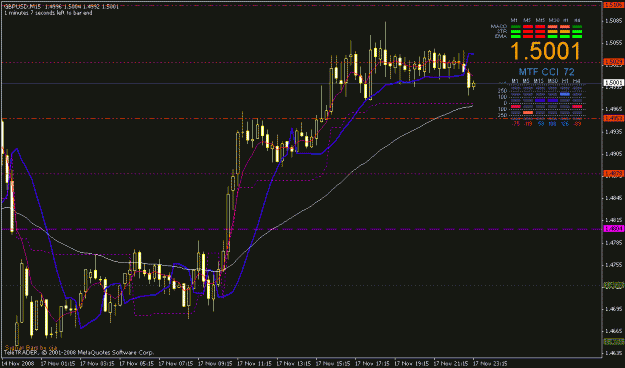Screen dimensions: 625x368
Task: Click the 17 Nov 17:15 time label
Action: [372, 363]
